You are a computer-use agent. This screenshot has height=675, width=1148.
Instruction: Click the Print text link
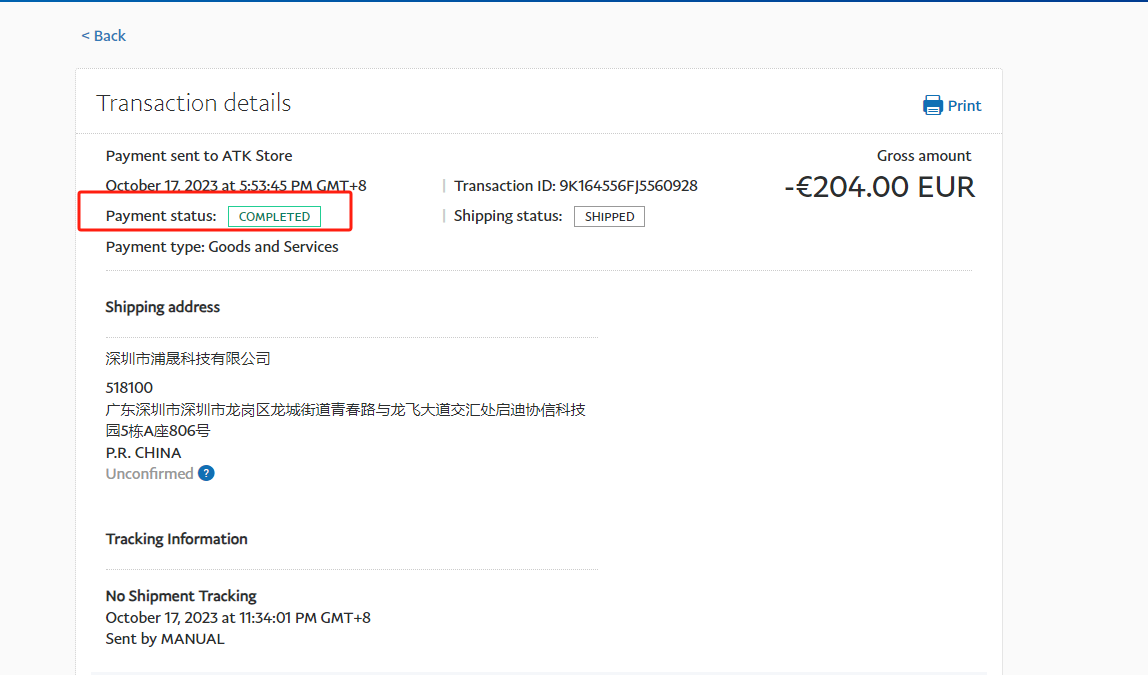pyautogui.click(x=964, y=105)
